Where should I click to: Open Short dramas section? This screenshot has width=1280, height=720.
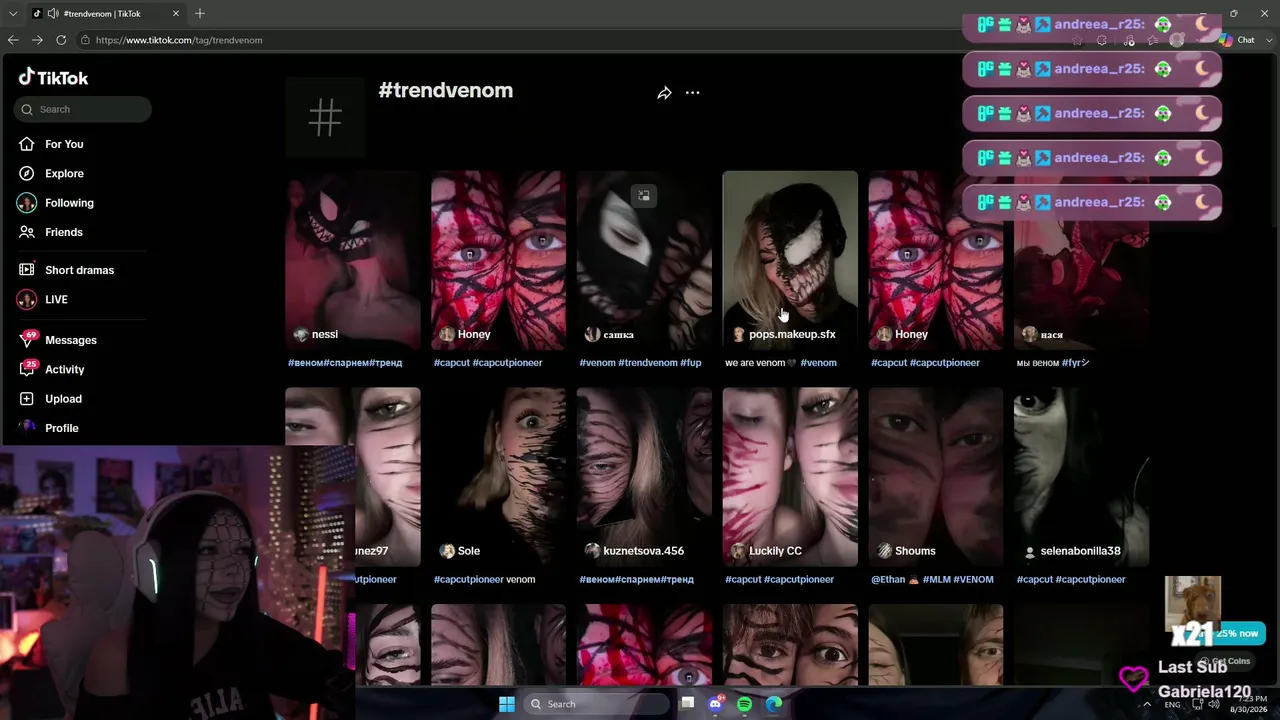click(x=79, y=270)
